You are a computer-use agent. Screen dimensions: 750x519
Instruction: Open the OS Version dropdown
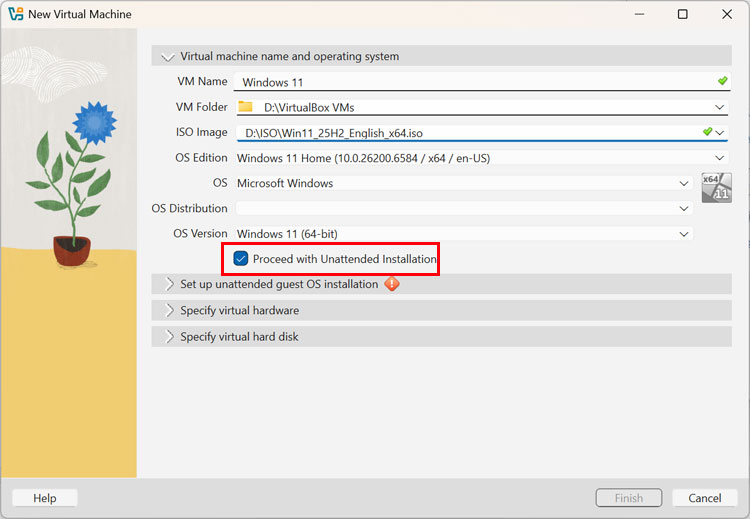(684, 234)
